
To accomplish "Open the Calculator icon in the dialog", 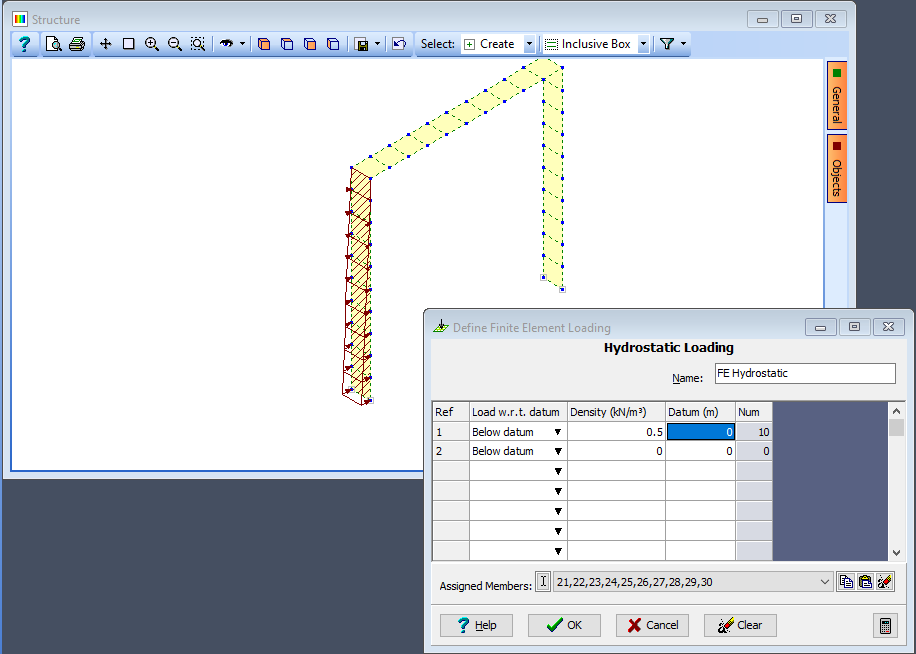I will coord(885,625).
